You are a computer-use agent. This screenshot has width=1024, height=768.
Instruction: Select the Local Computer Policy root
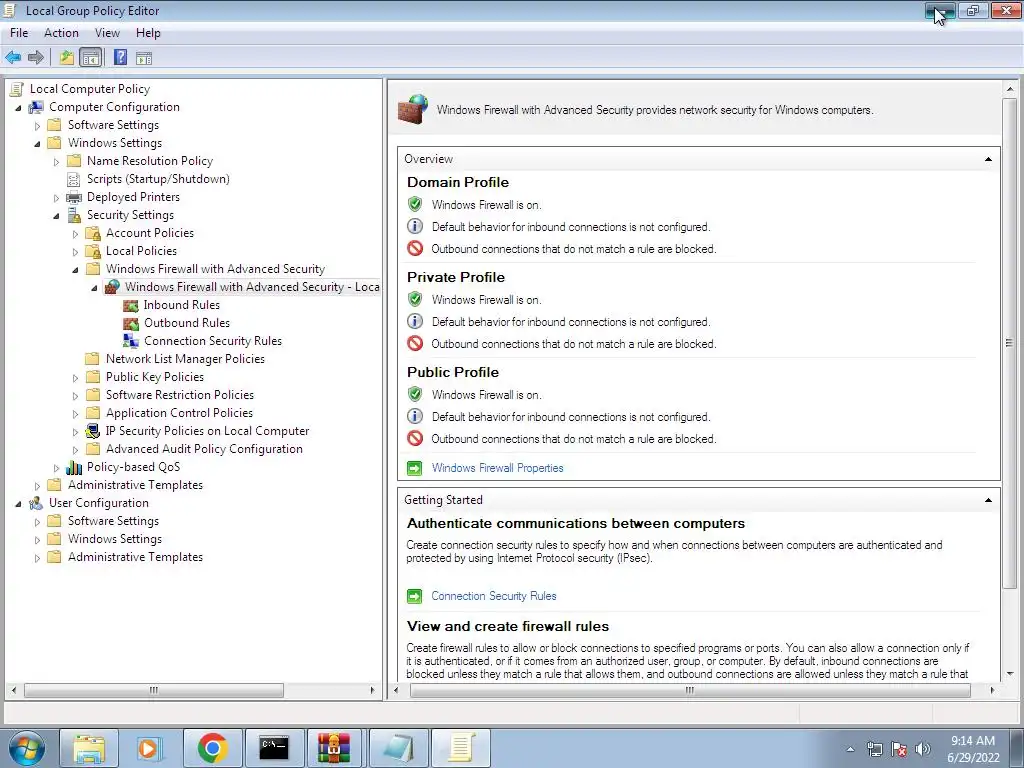point(90,89)
